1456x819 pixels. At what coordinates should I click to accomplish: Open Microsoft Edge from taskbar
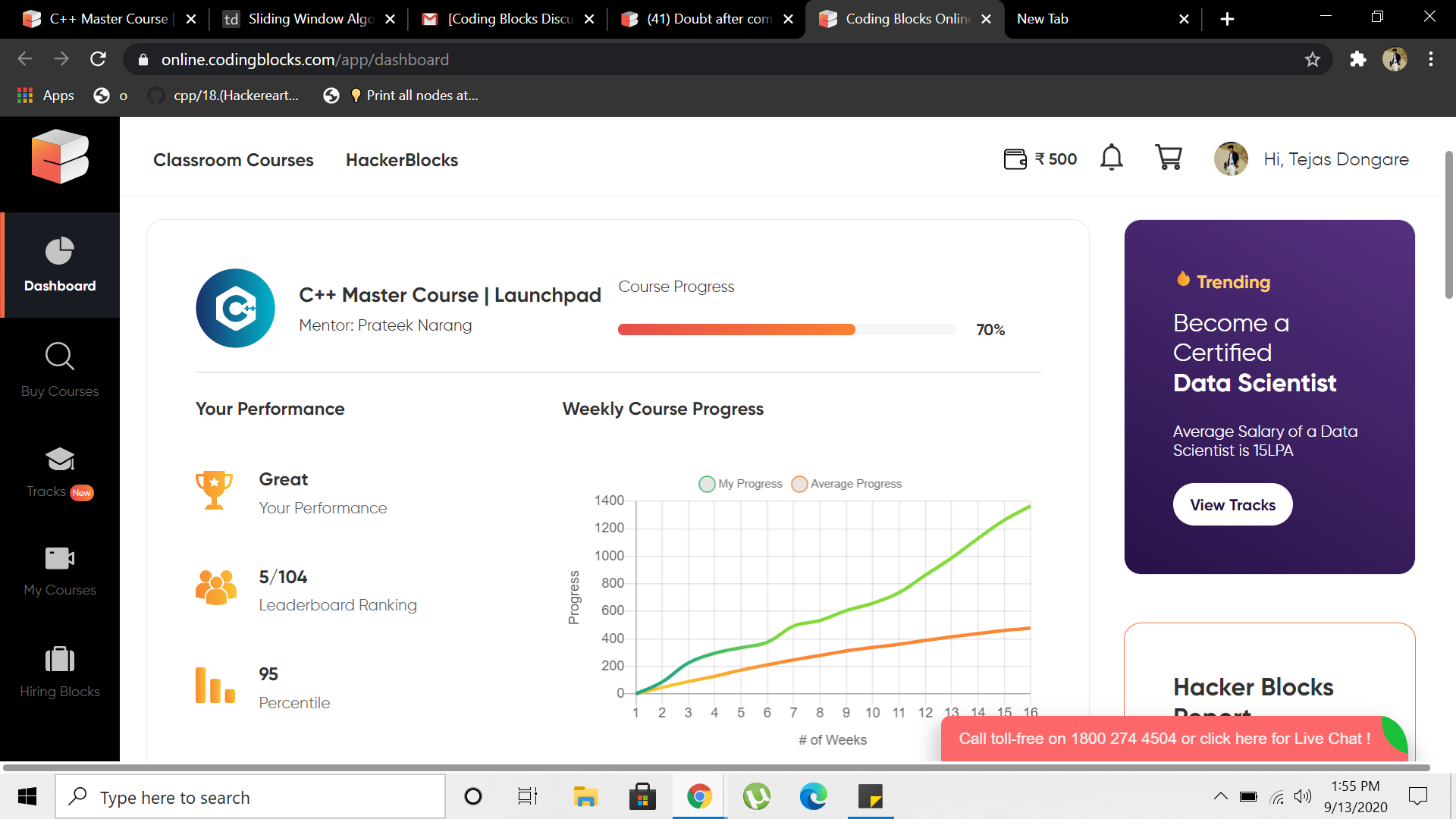813,797
